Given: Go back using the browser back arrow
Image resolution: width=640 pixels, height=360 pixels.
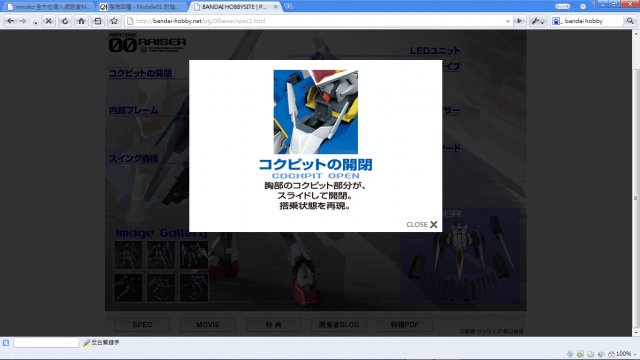Looking at the screenshot, I should click(x=10, y=21).
